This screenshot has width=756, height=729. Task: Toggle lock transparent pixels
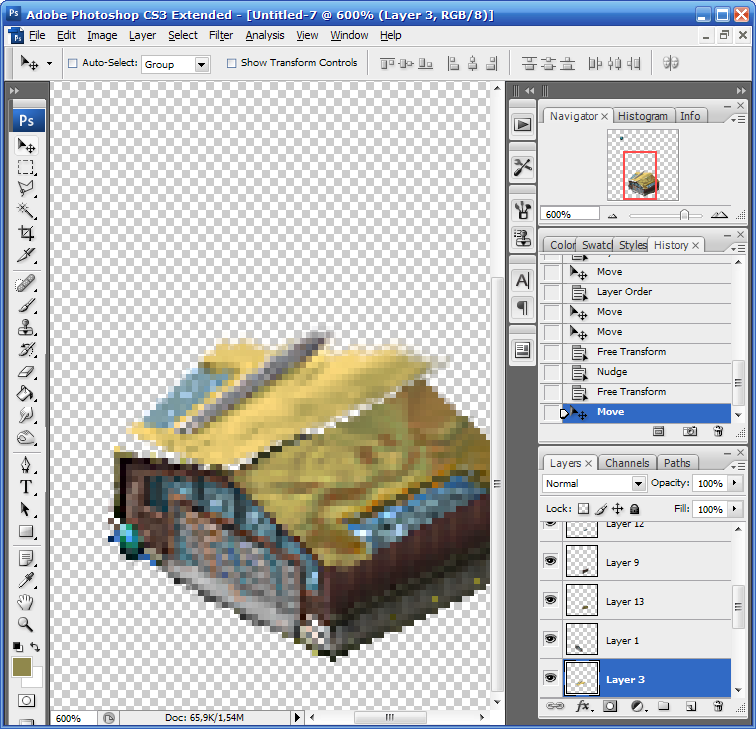(583, 509)
